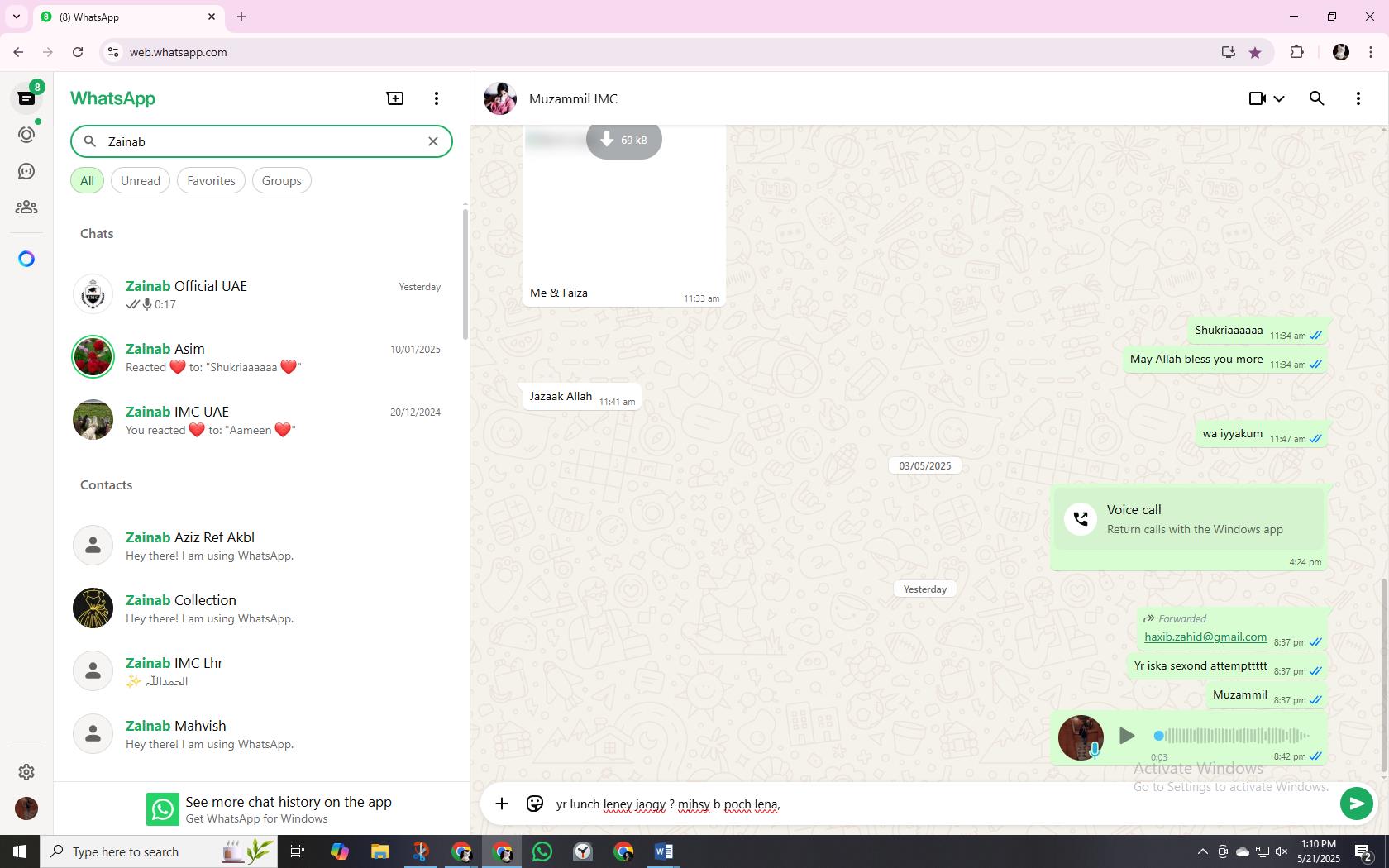Click the search field containing Zainab
The height and width of the screenshot is (868, 1389).
point(261,141)
